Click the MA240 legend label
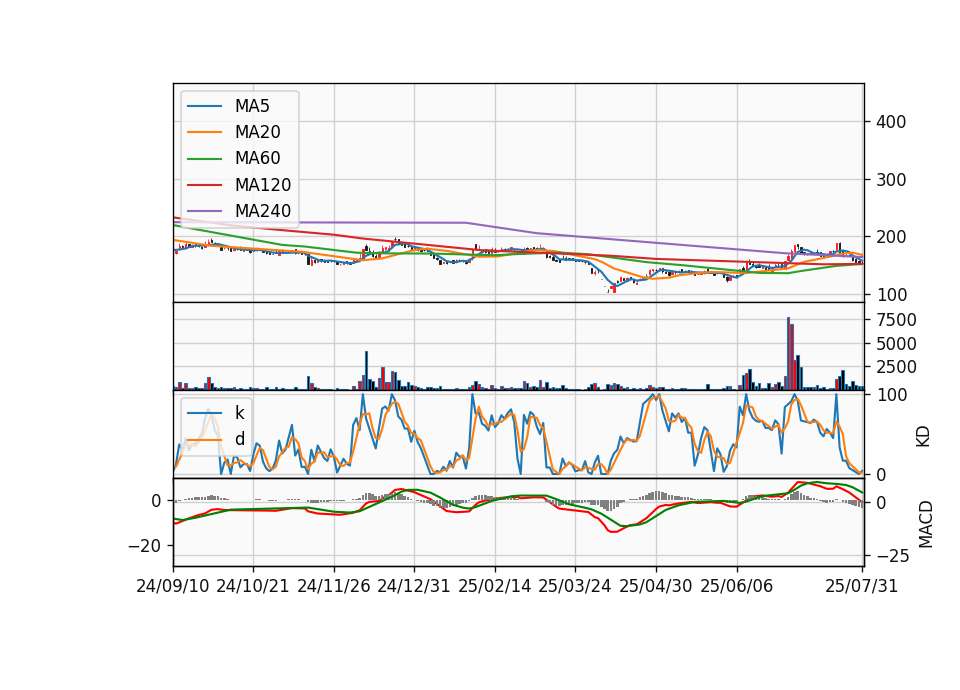 (x=263, y=211)
